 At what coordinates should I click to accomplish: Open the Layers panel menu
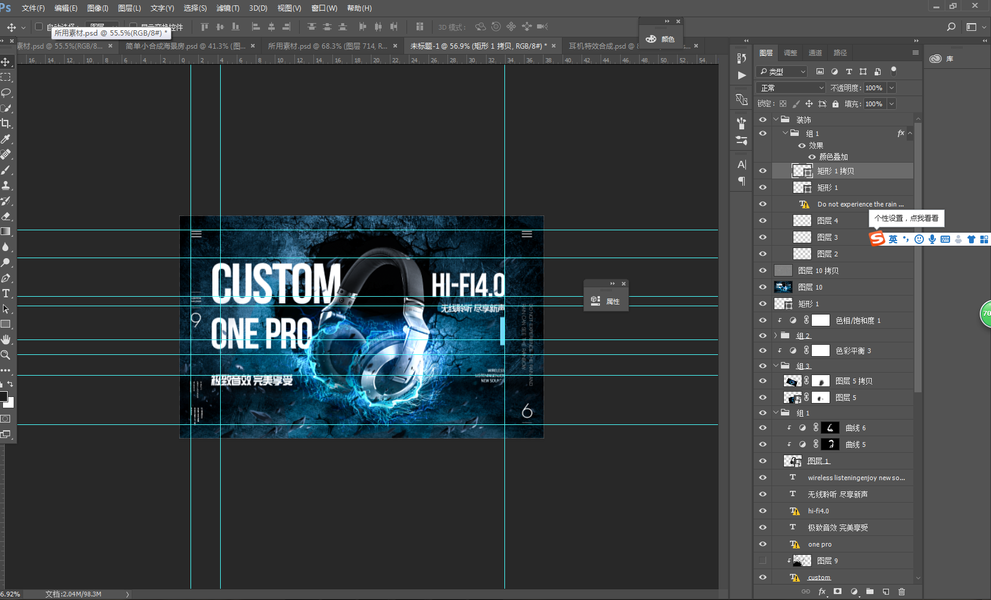[x=915, y=52]
